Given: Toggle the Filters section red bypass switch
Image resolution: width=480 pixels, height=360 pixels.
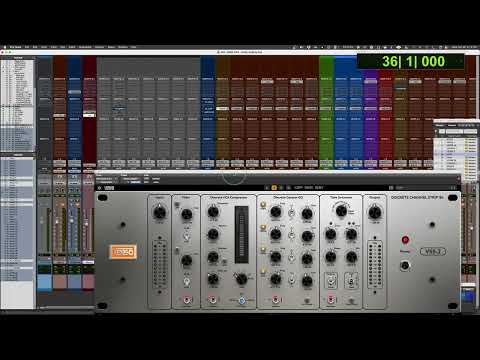Looking at the screenshot, I should pos(187,300).
